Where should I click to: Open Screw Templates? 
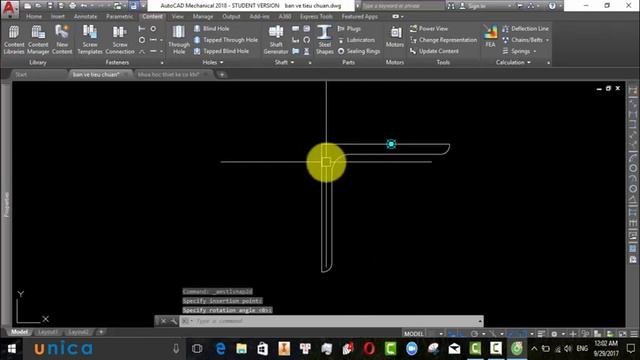[x=90, y=40]
